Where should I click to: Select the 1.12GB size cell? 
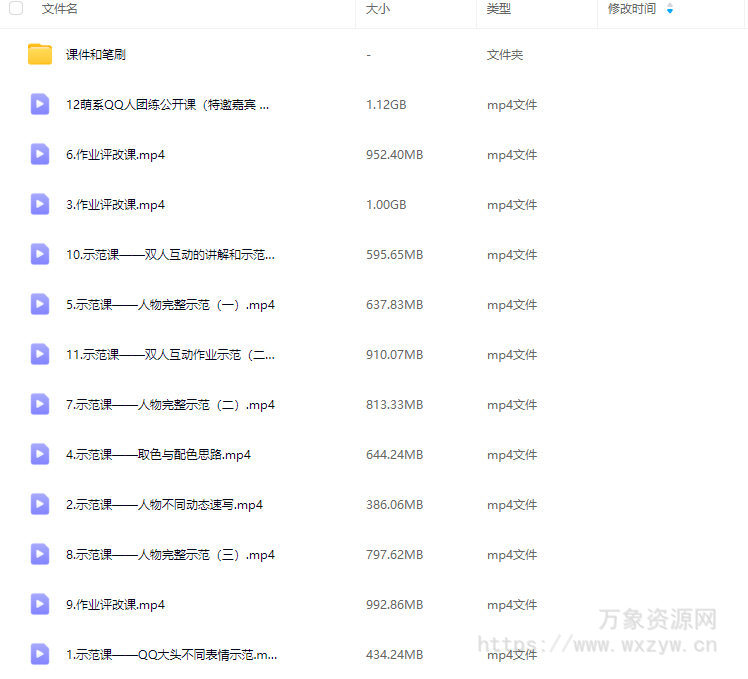386,104
